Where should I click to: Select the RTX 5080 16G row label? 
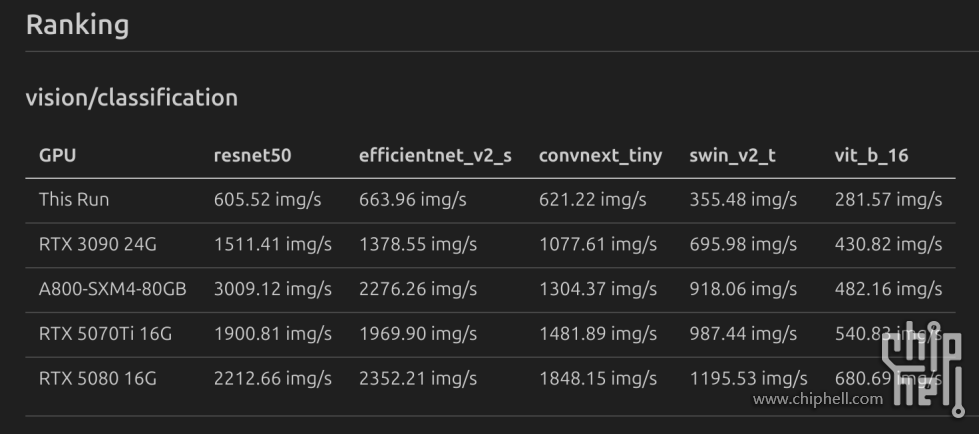pyautogui.click(x=97, y=379)
